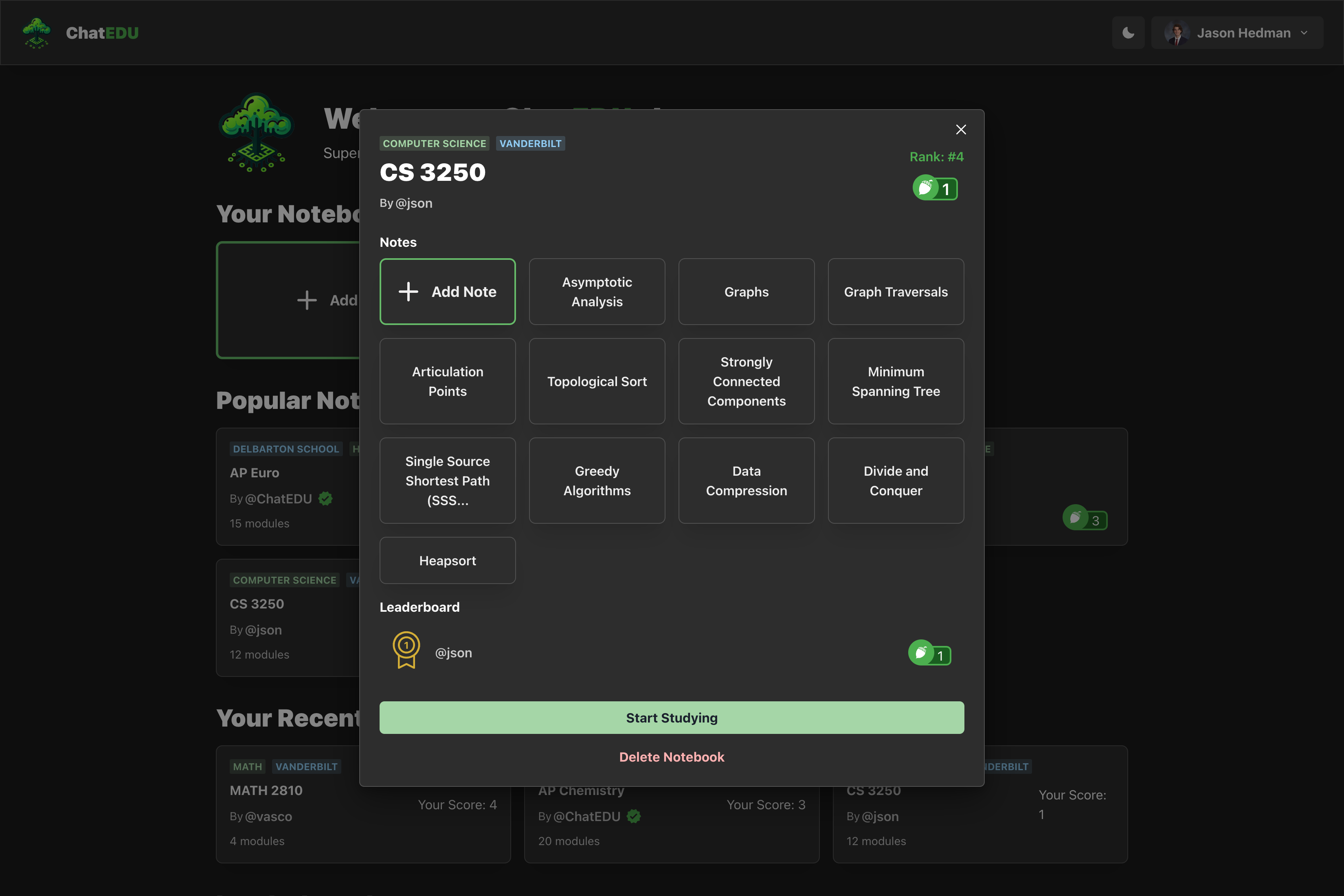The image size is (1344, 896).
Task: Select the Topological Sort note
Action: (x=597, y=381)
